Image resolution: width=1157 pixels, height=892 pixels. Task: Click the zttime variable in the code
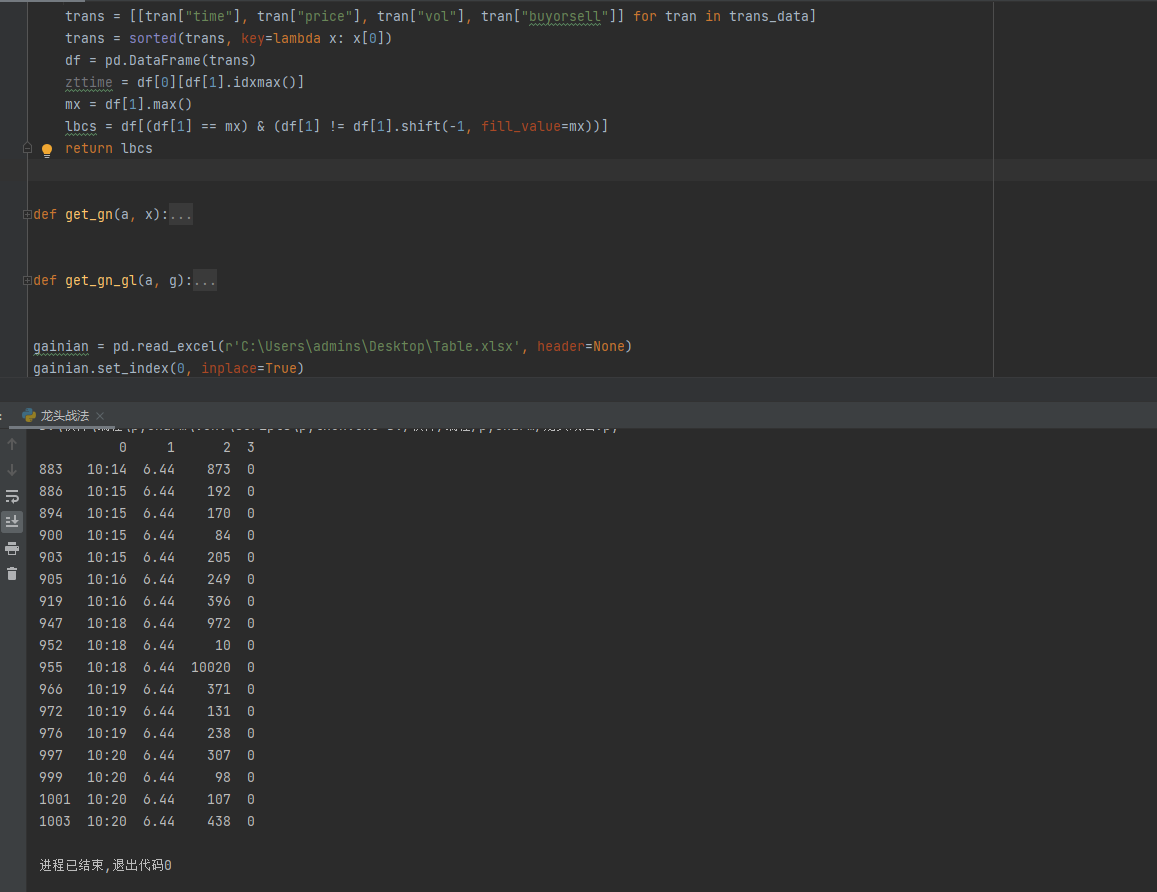pos(89,83)
